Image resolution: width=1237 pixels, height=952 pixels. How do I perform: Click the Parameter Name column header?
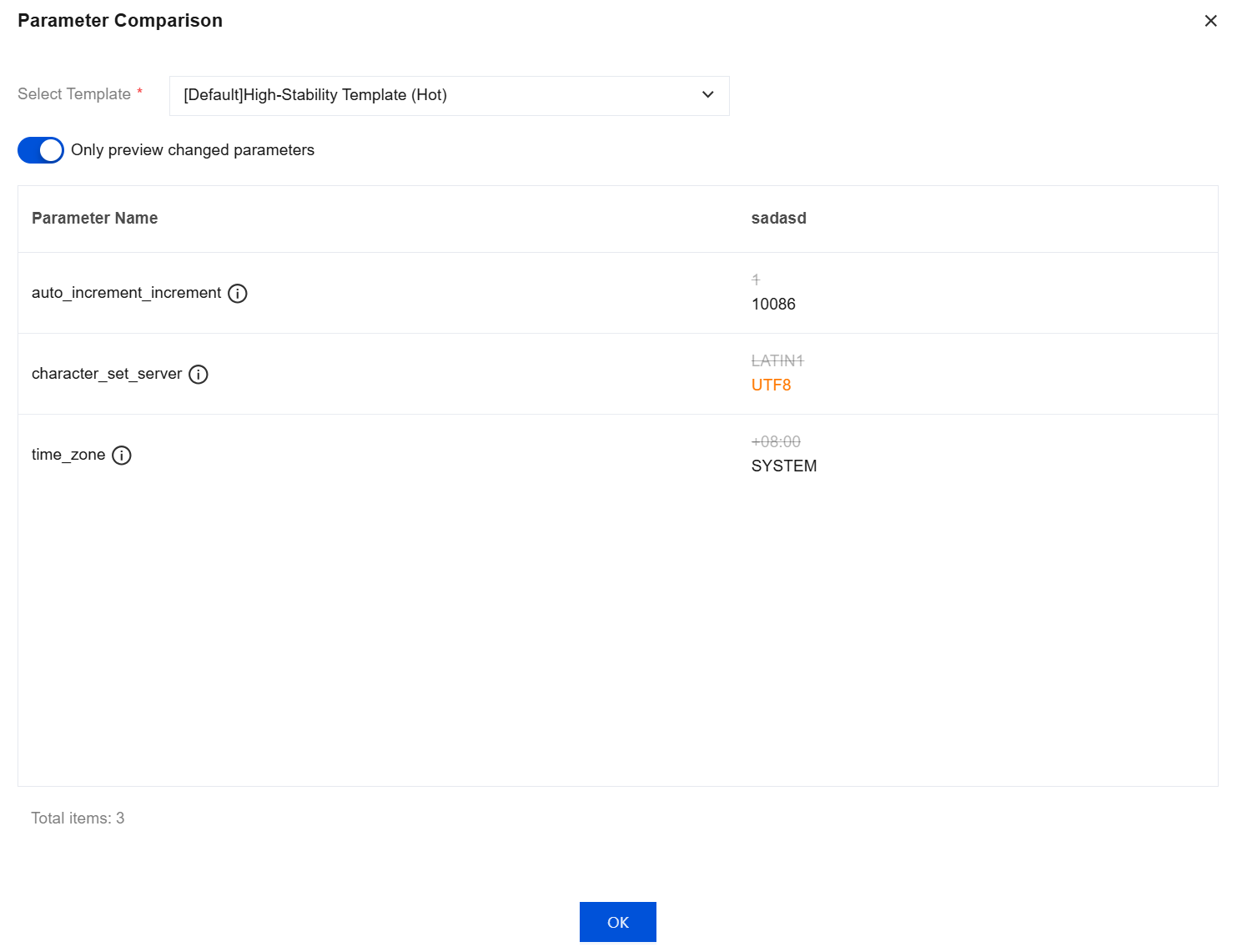click(x=94, y=219)
